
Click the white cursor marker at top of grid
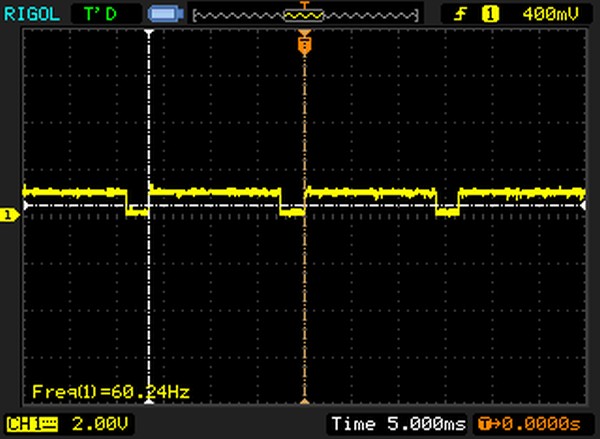pos(149,35)
